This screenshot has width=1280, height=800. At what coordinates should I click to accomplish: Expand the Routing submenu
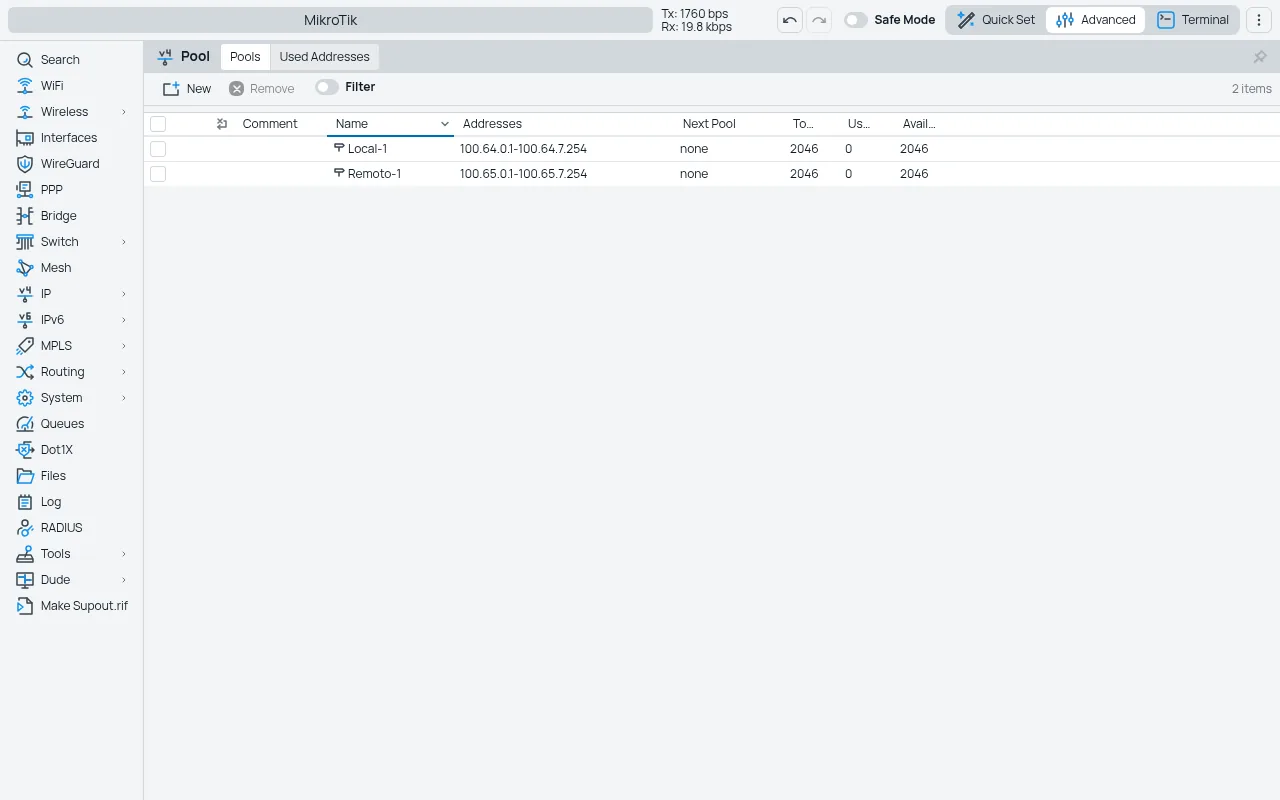124,372
